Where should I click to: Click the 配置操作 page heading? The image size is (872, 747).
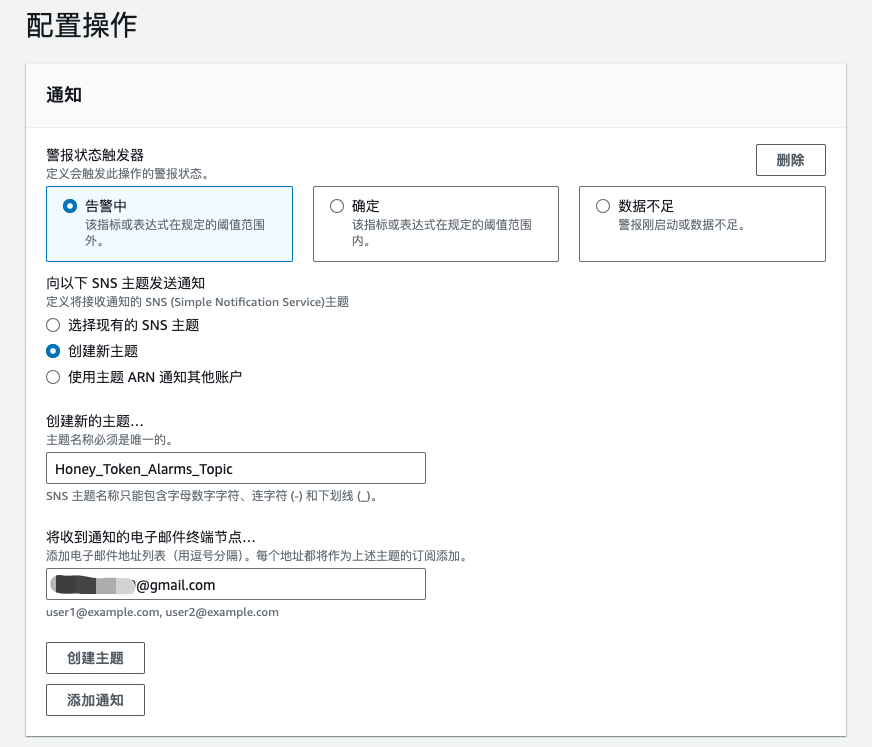(81, 26)
